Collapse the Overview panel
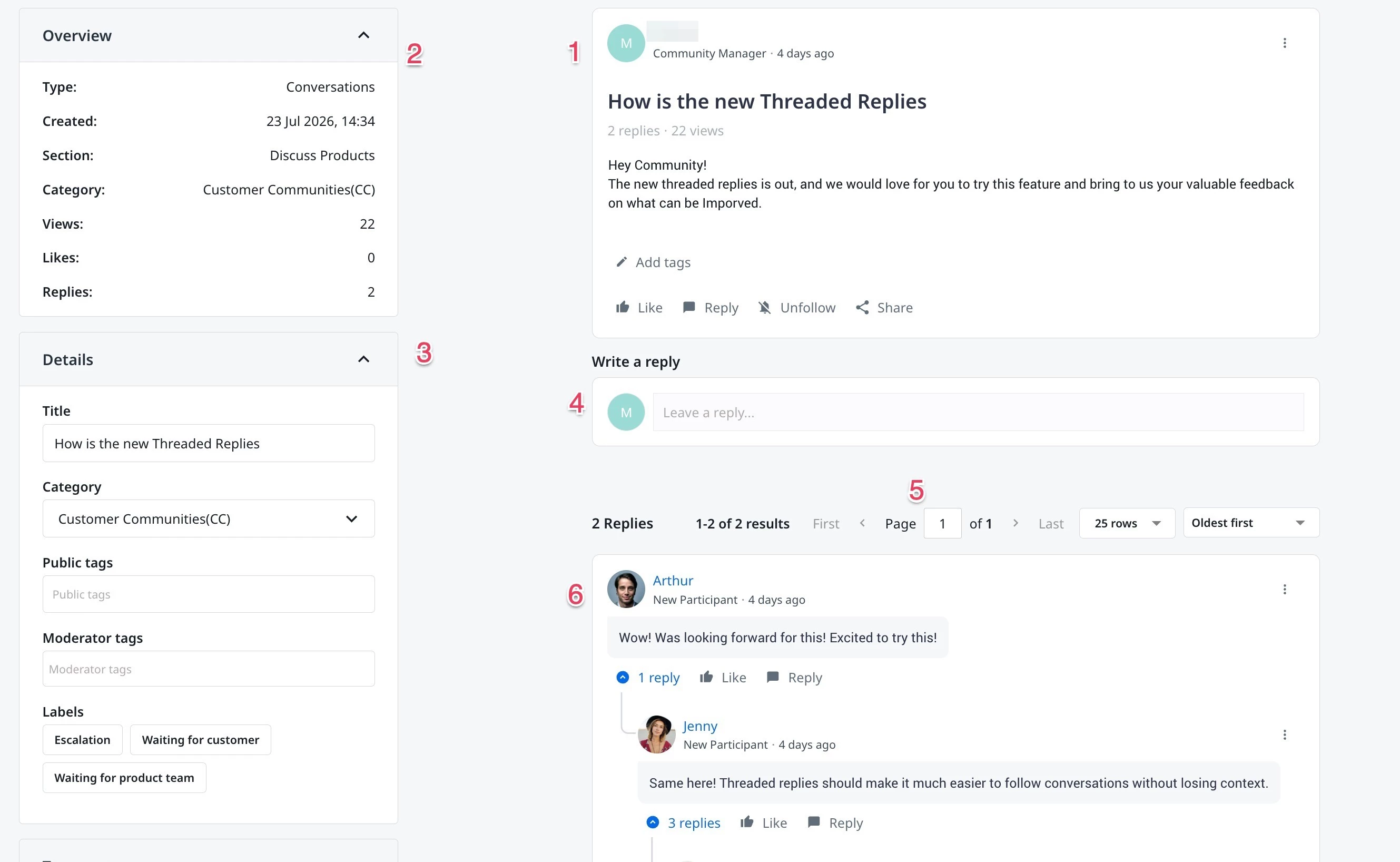 pos(363,35)
